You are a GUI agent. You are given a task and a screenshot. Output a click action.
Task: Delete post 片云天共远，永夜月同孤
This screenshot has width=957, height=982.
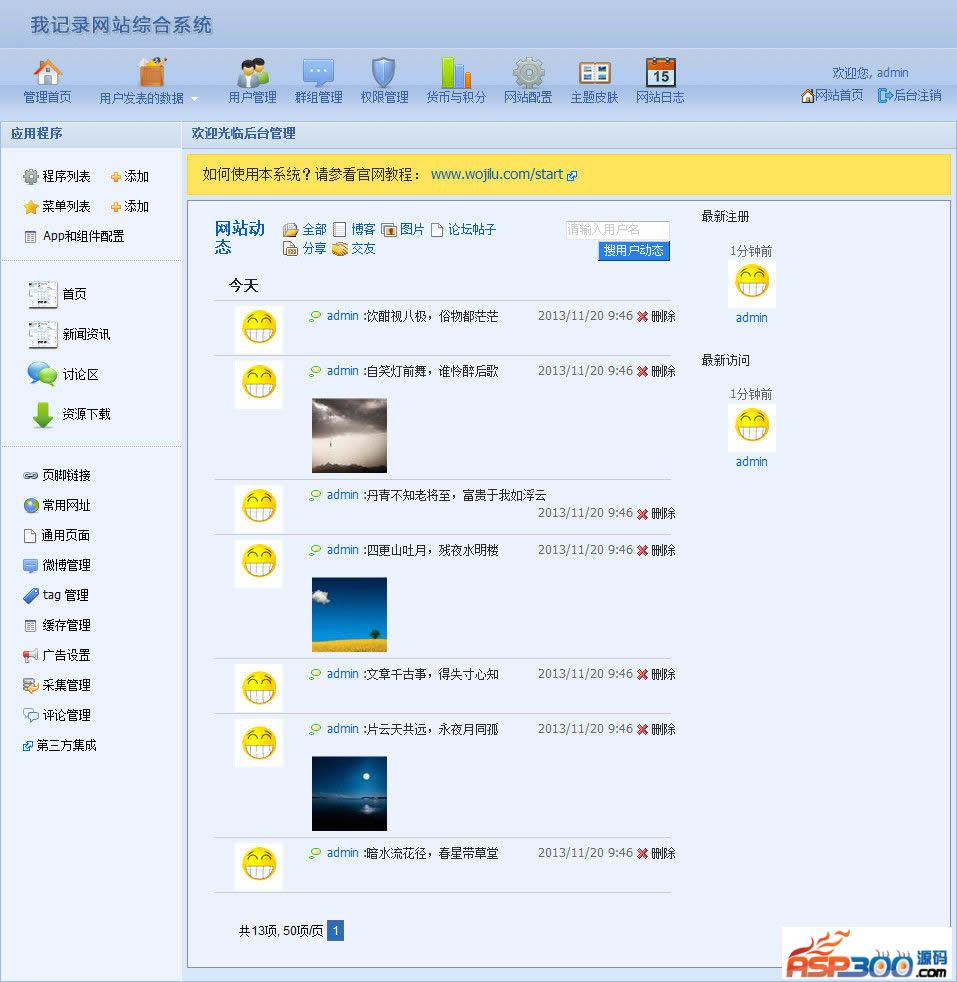(656, 730)
